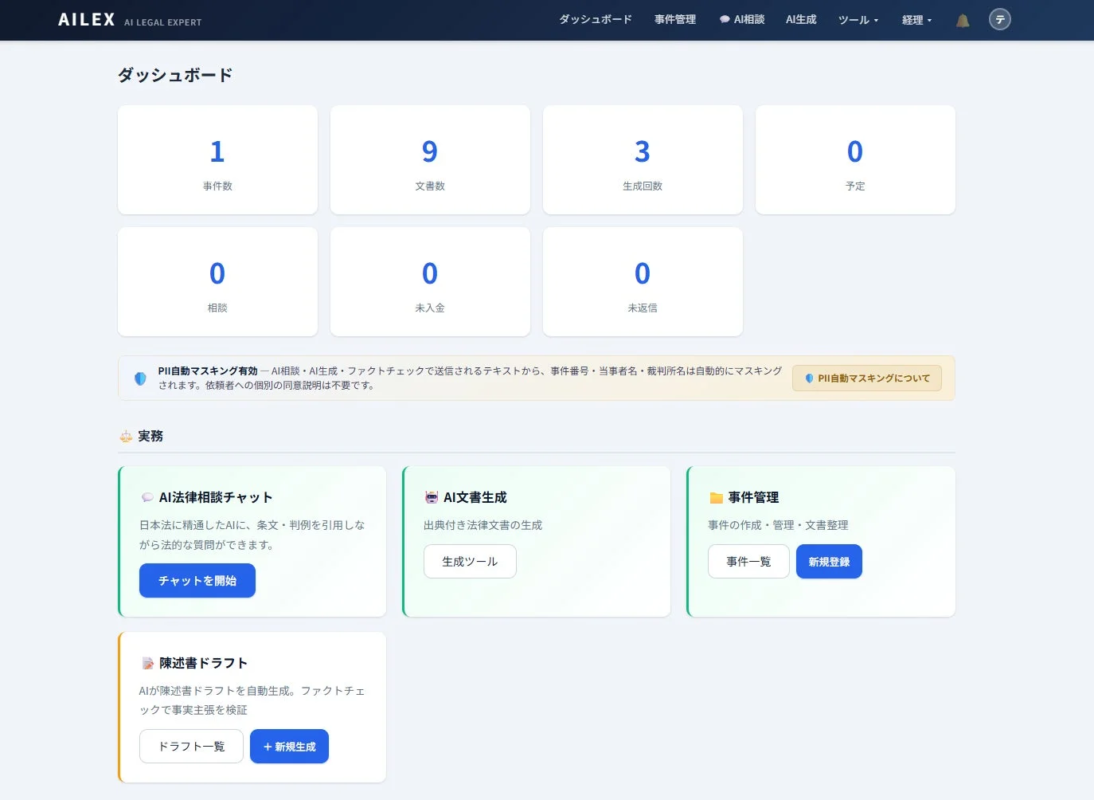1094x800 pixels.
Task: Click the チャットを開始 button
Action: click(x=197, y=581)
